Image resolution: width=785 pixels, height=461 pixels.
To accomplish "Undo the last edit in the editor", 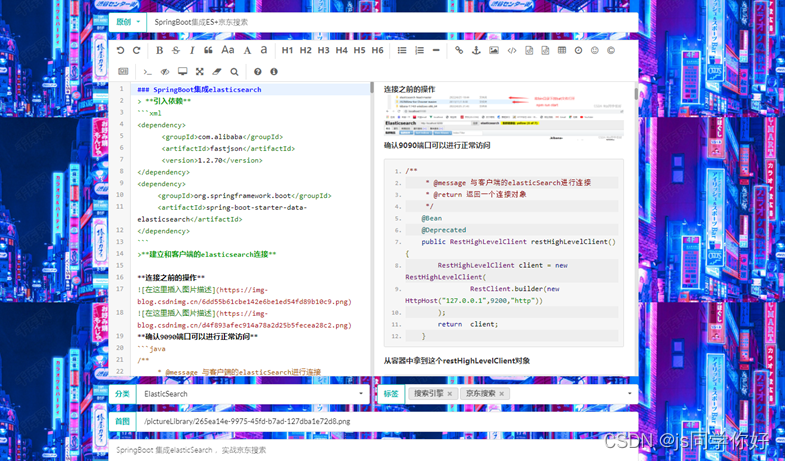I will 120,50.
